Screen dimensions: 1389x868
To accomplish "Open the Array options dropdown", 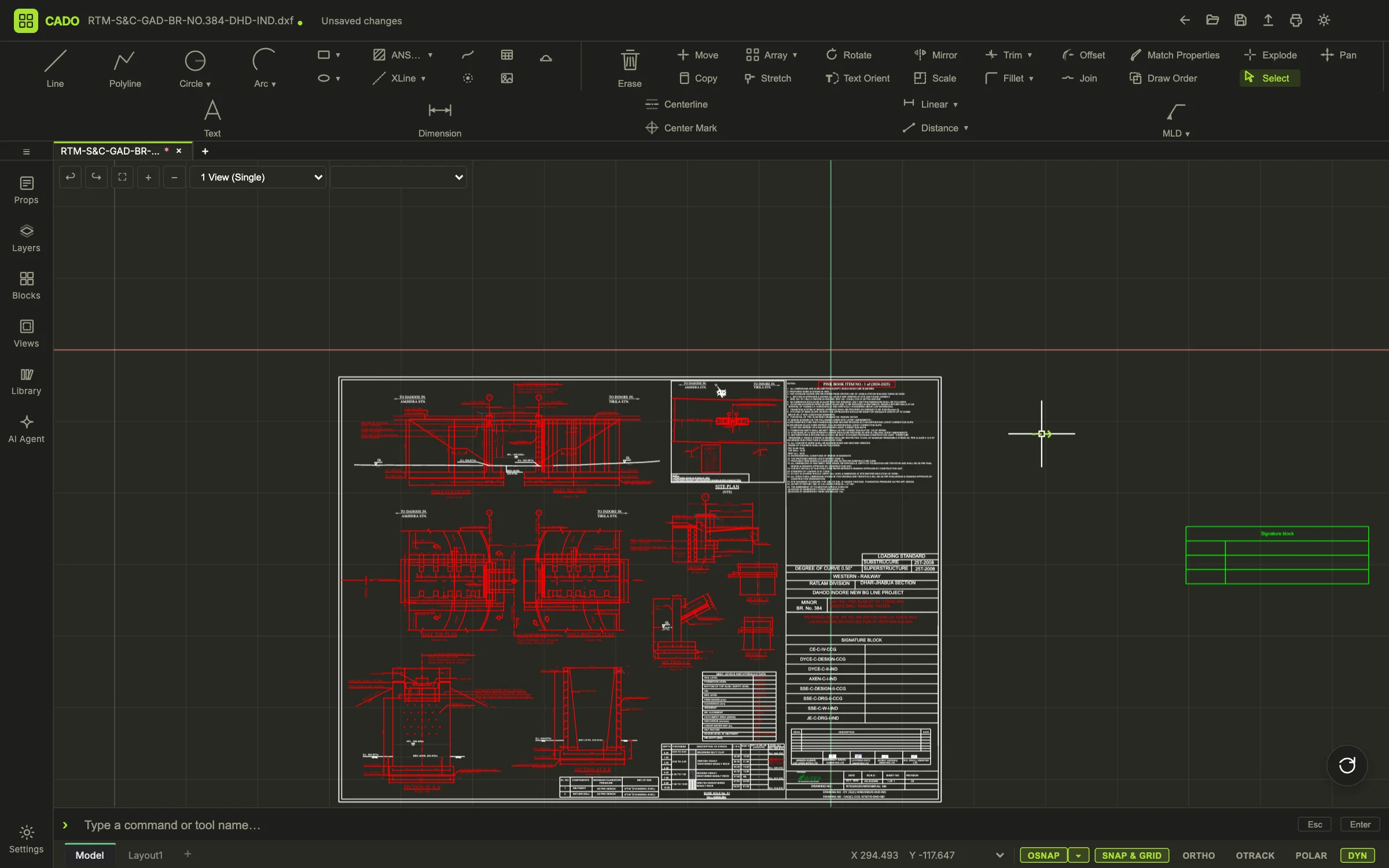I will [795, 55].
